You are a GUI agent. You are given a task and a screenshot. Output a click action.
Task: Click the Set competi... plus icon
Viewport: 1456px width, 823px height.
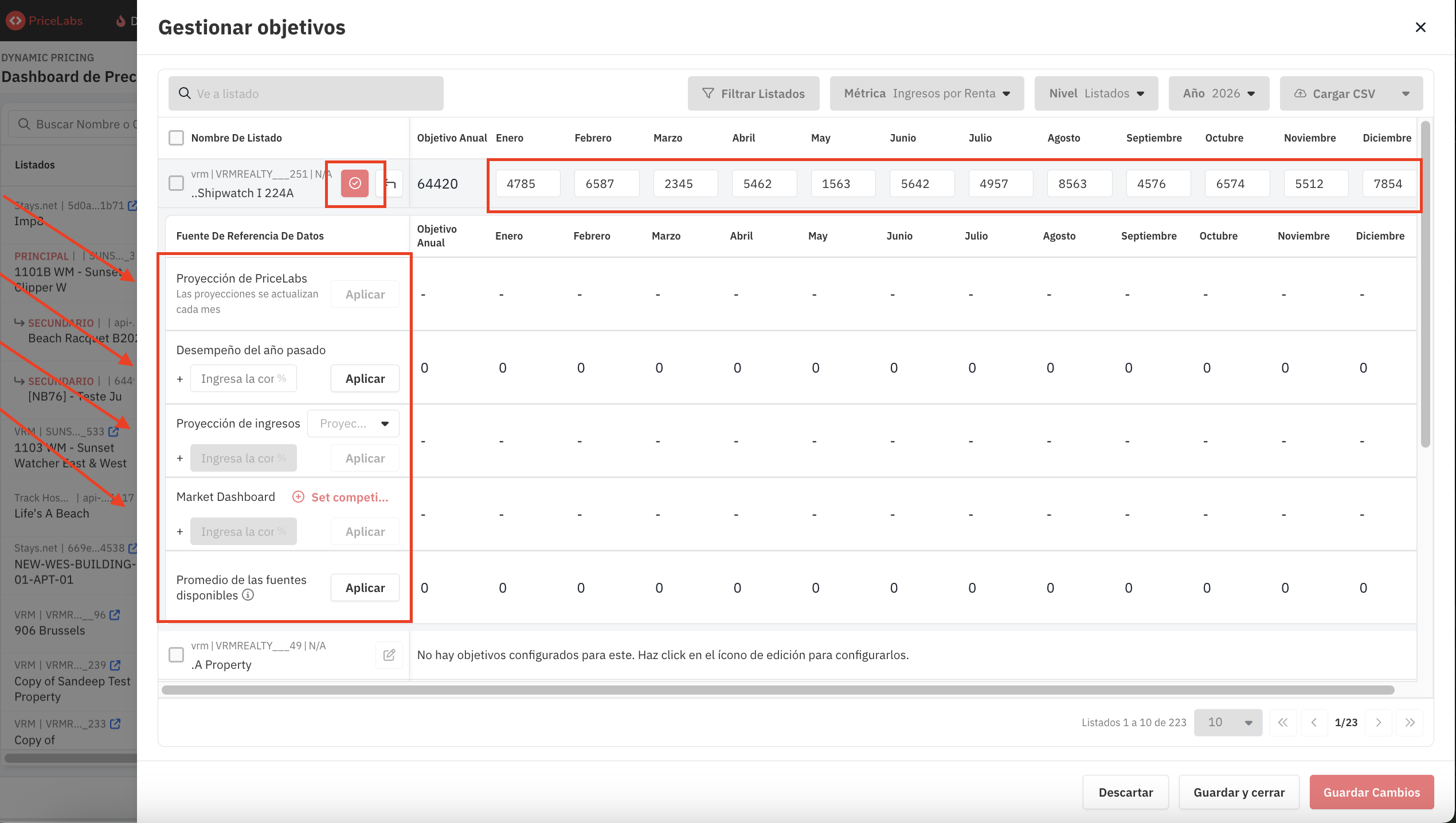tap(298, 497)
